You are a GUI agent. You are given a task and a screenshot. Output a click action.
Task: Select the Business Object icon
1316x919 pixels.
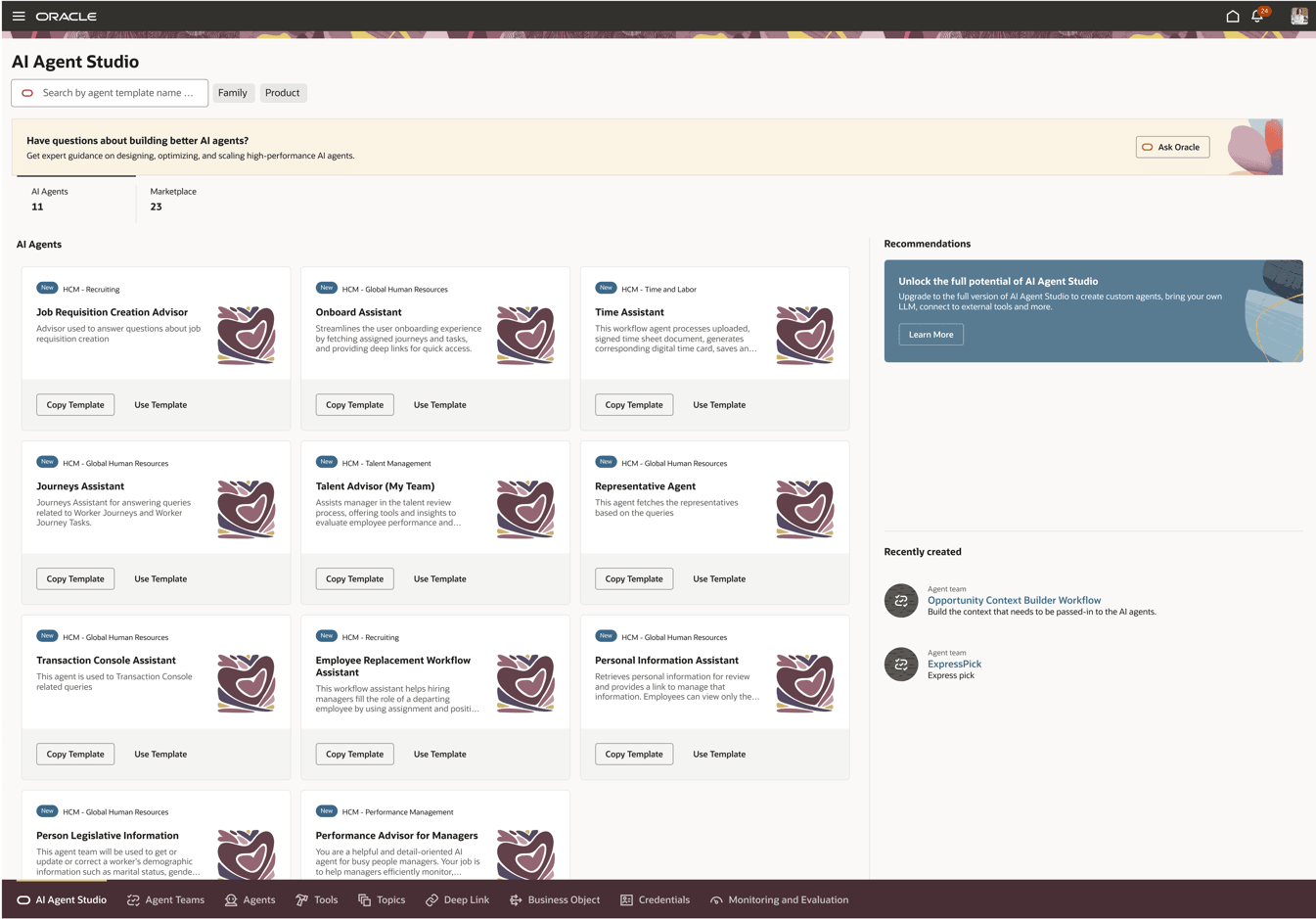tap(554, 899)
